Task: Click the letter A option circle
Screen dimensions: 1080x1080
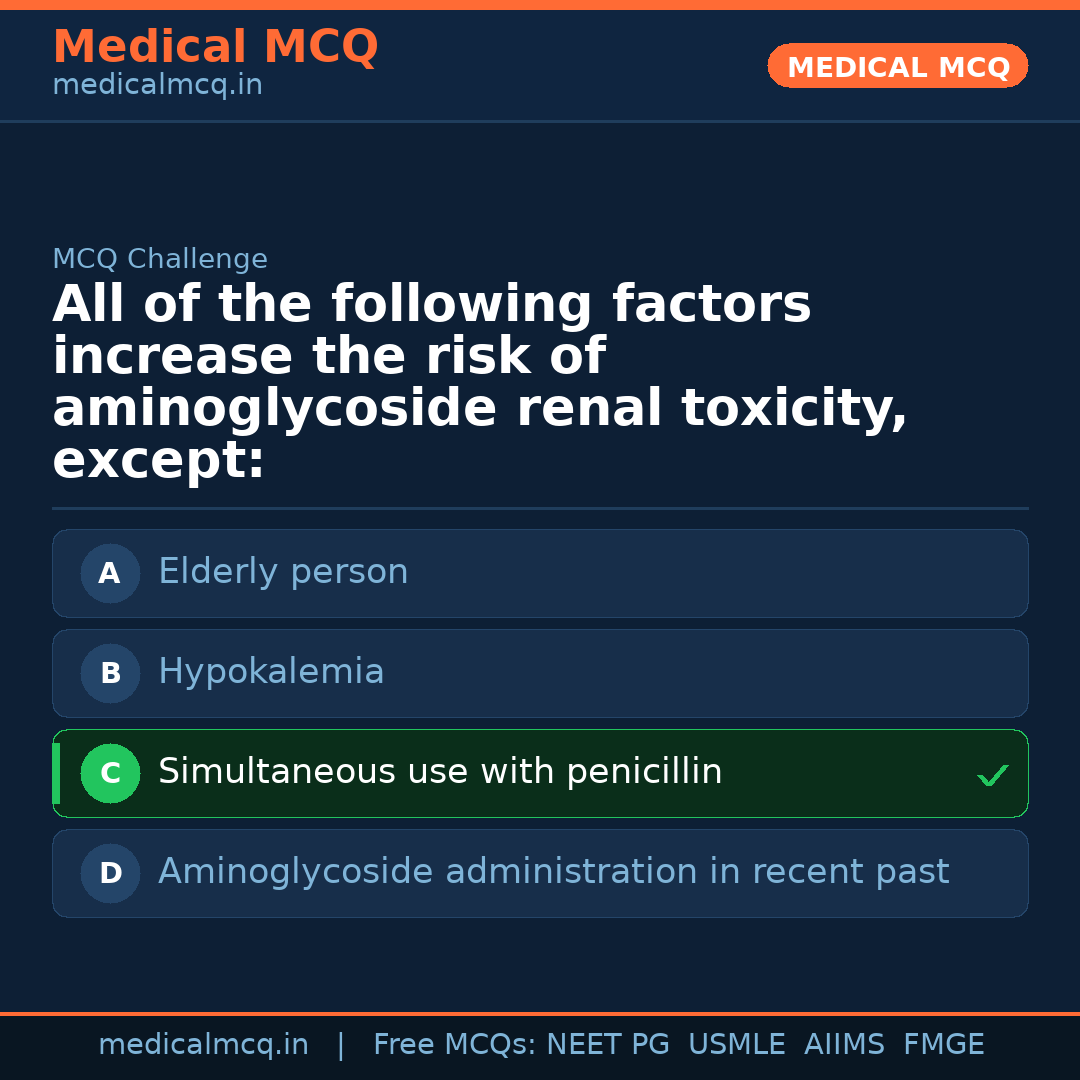Action: [110, 573]
